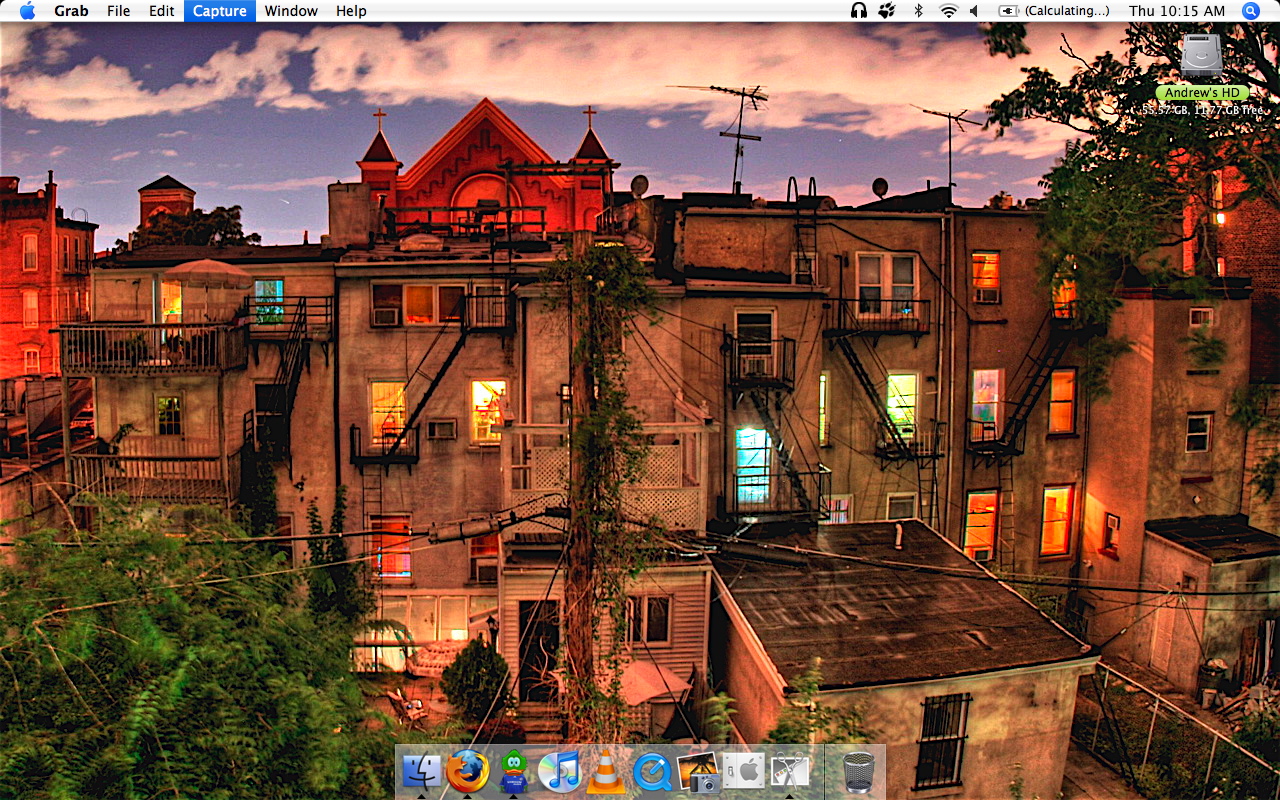The height and width of the screenshot is (800, 1280).
Task: Open Firefox from the Dock
Action: (x=467, y=771)
